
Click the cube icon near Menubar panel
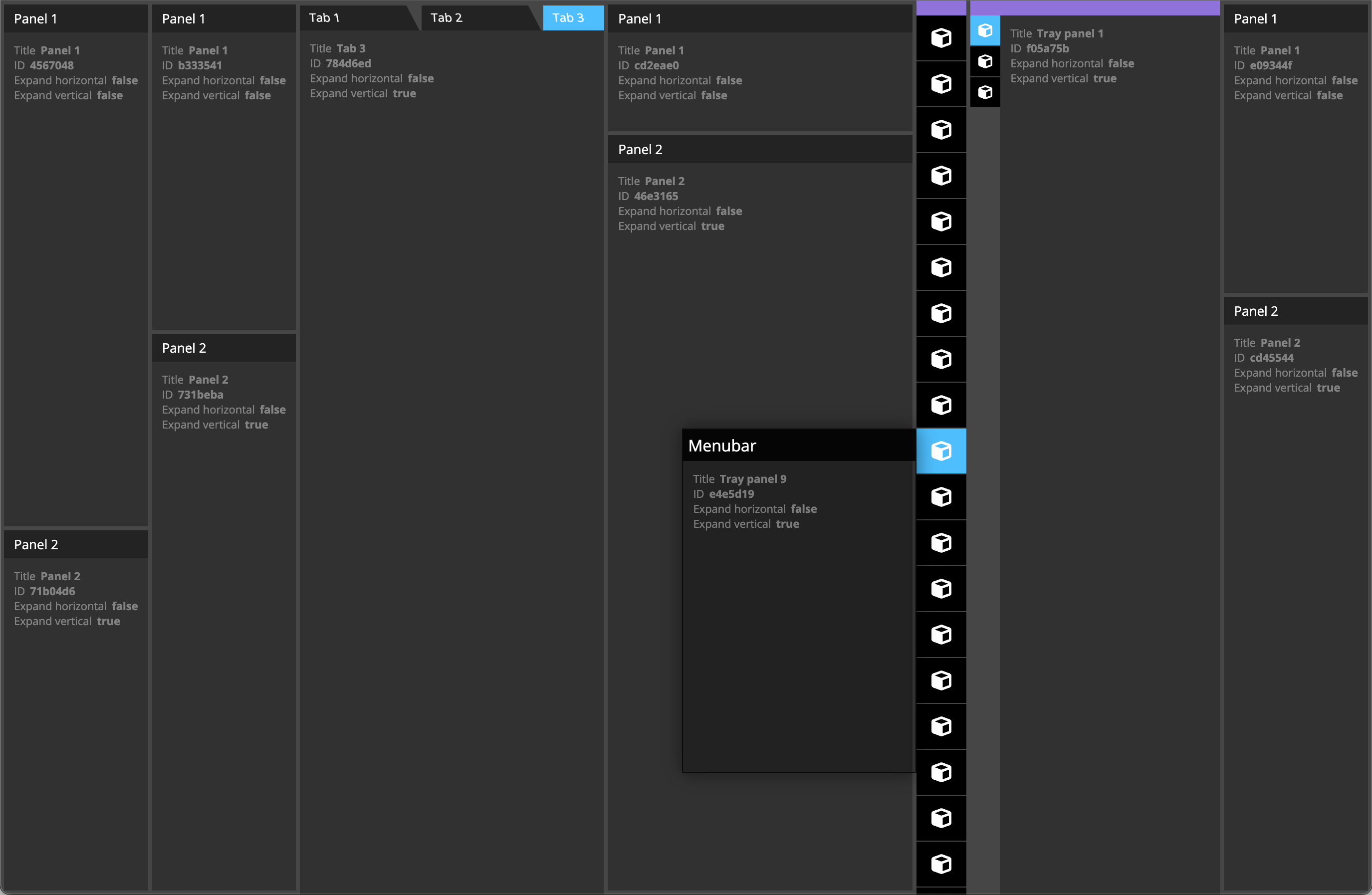[941, 450]
